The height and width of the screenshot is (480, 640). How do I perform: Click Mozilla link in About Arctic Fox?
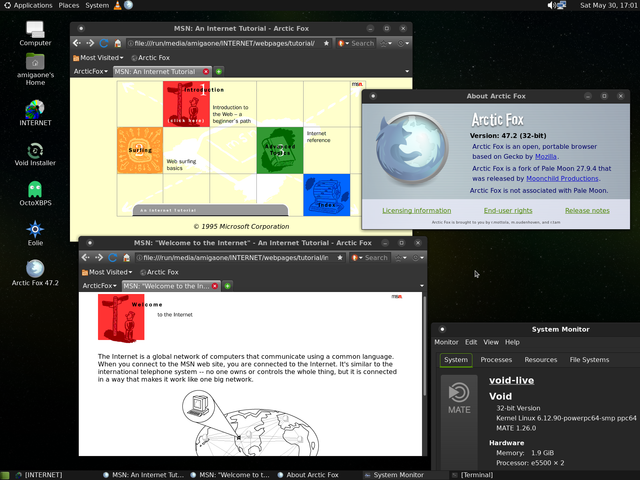(546, 156)
